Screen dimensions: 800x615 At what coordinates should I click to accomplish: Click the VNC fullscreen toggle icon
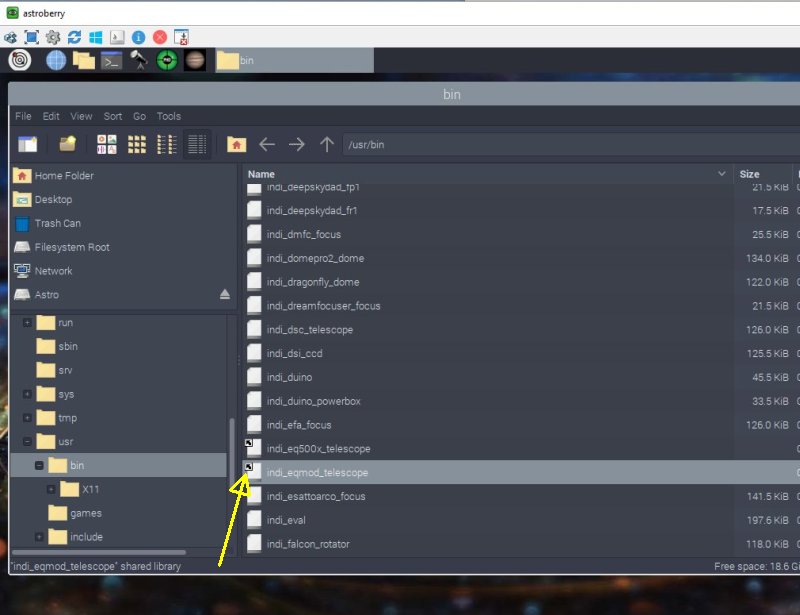tap(32, 37)
